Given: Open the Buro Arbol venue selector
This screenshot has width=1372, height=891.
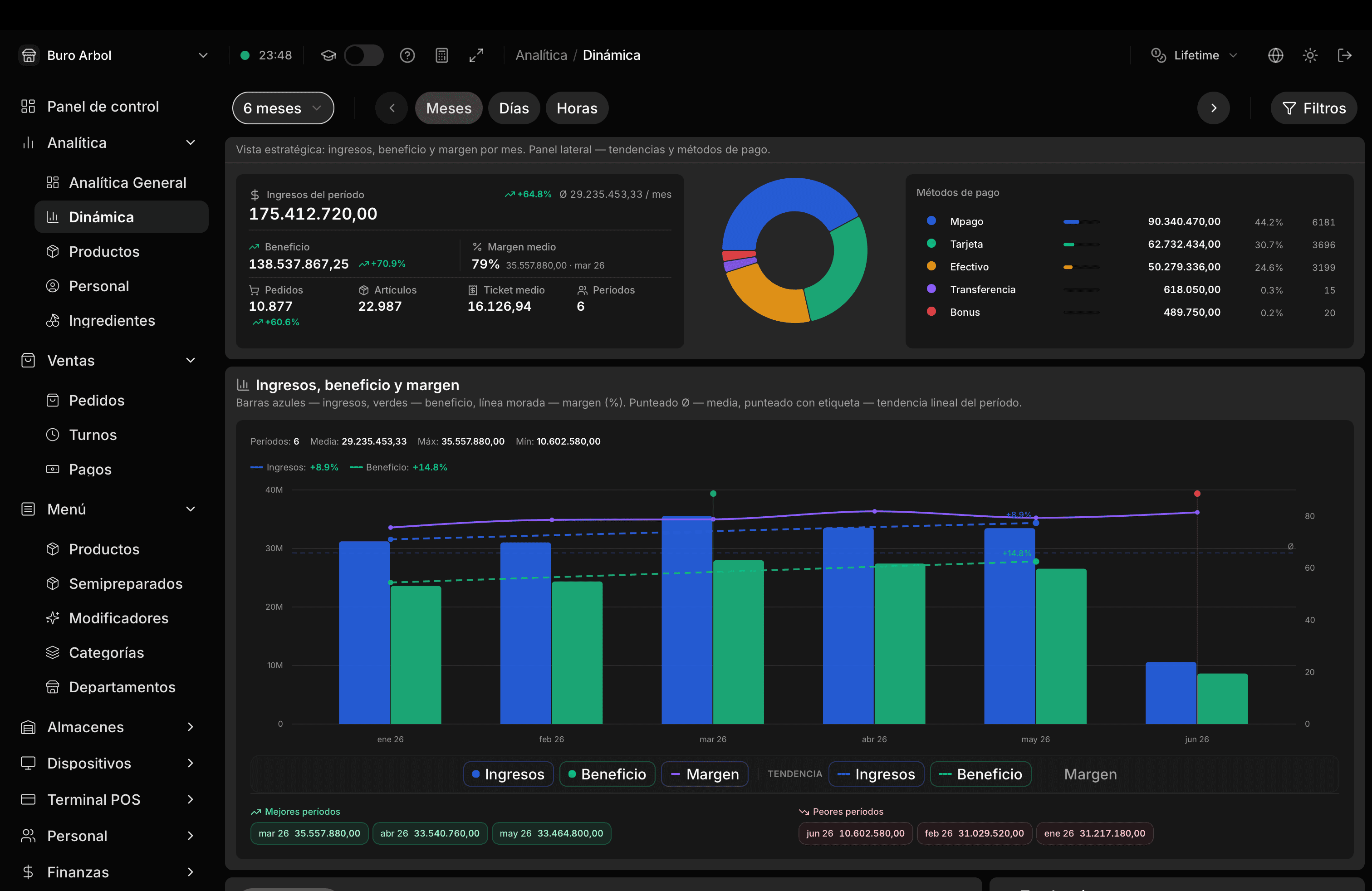Looking at the screenshot, I should (x=113, y=55).
